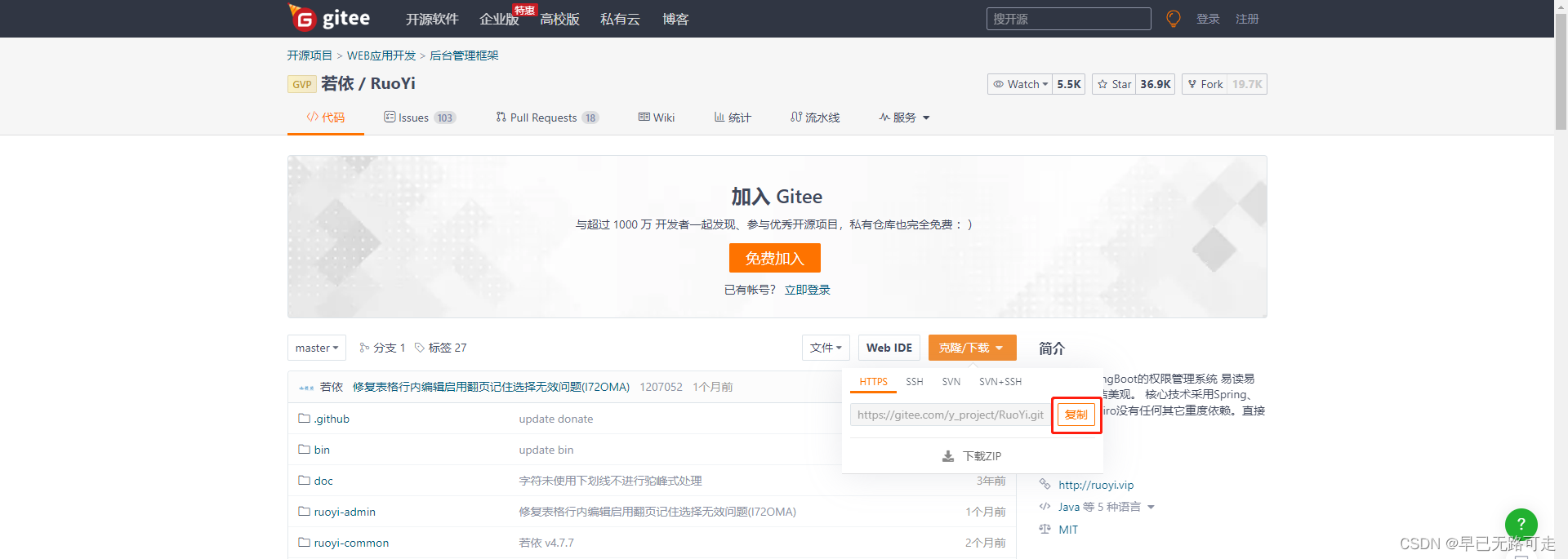Click the star icon on Star button
The width and height of the screenshot is (1568, 559).
pos(1102,84)
